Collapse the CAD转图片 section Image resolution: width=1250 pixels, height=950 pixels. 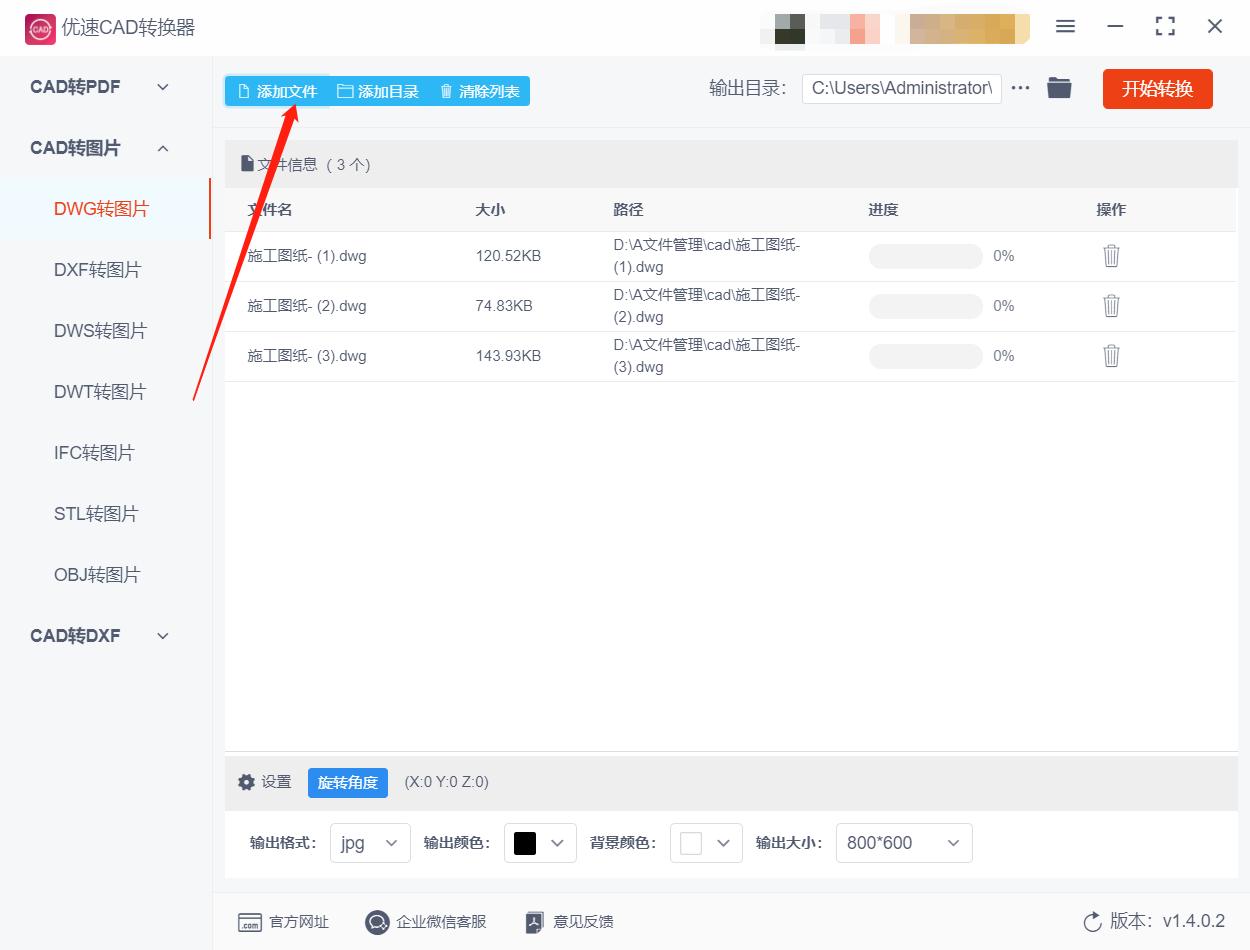coord(163,148)
